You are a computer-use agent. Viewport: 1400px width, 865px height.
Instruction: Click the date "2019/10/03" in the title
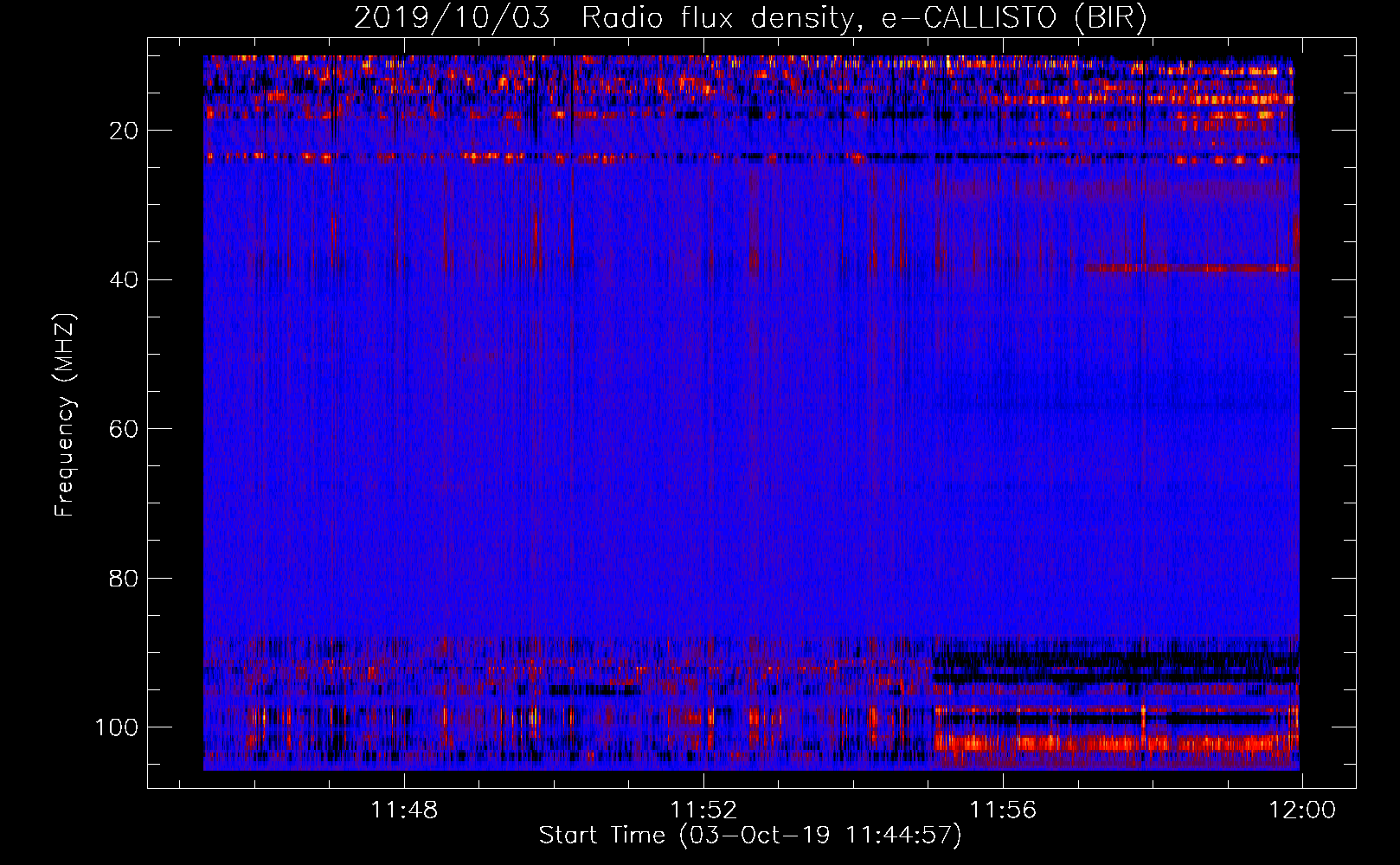[452, 18]
